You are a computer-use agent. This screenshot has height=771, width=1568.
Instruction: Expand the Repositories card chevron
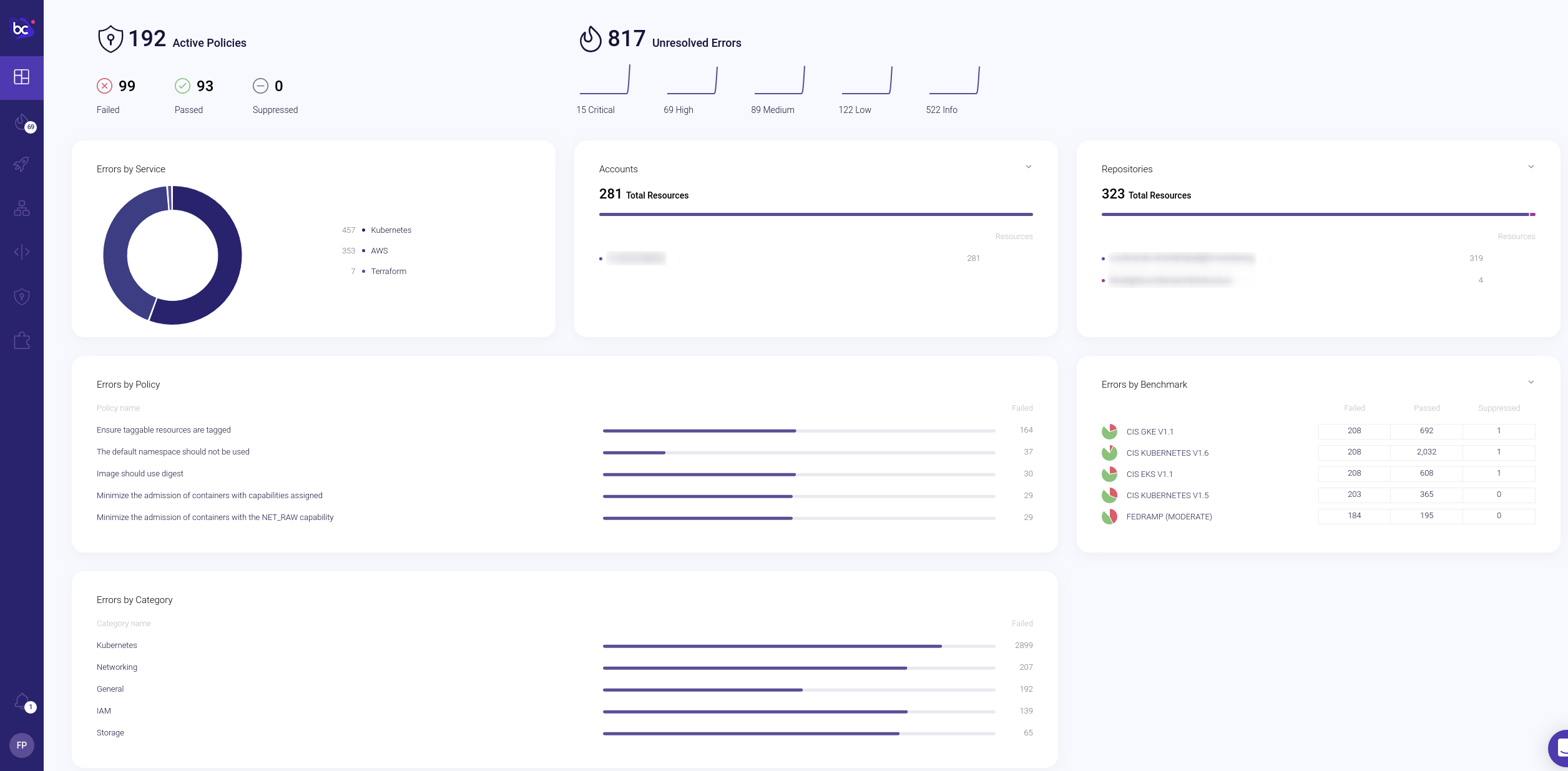1531,167
